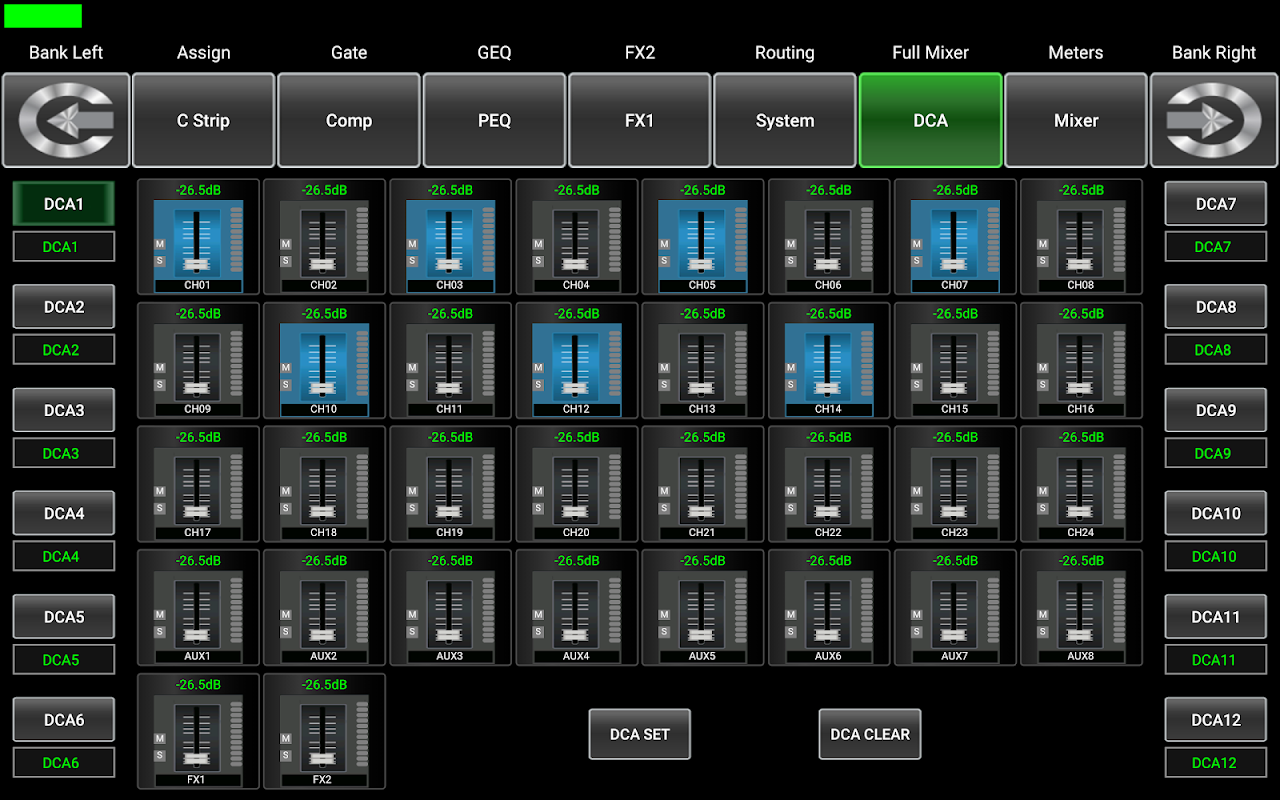1280x800 pixels.
Task: Open the System tab
Action: pos(785,120)
